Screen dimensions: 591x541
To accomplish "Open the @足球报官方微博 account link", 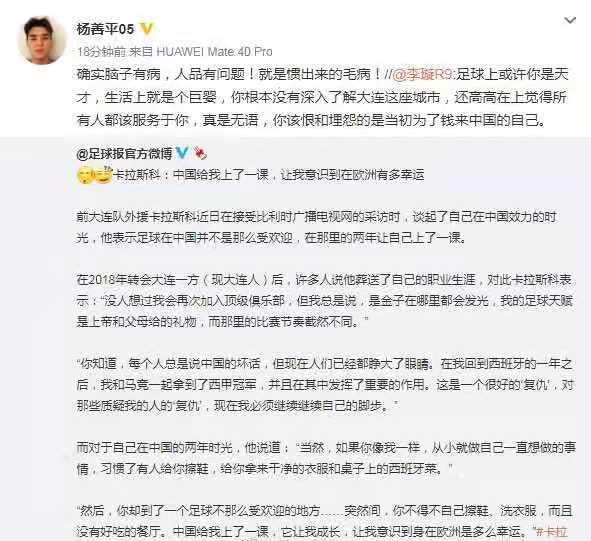I will [x=124, y=153].
